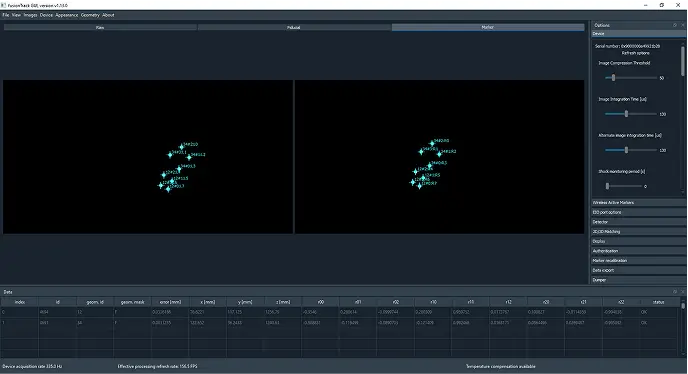Click the OK status cell in row 0
The width and height of the screenshot is (688, 374).
pyautogui.click(x=659, y=312)
